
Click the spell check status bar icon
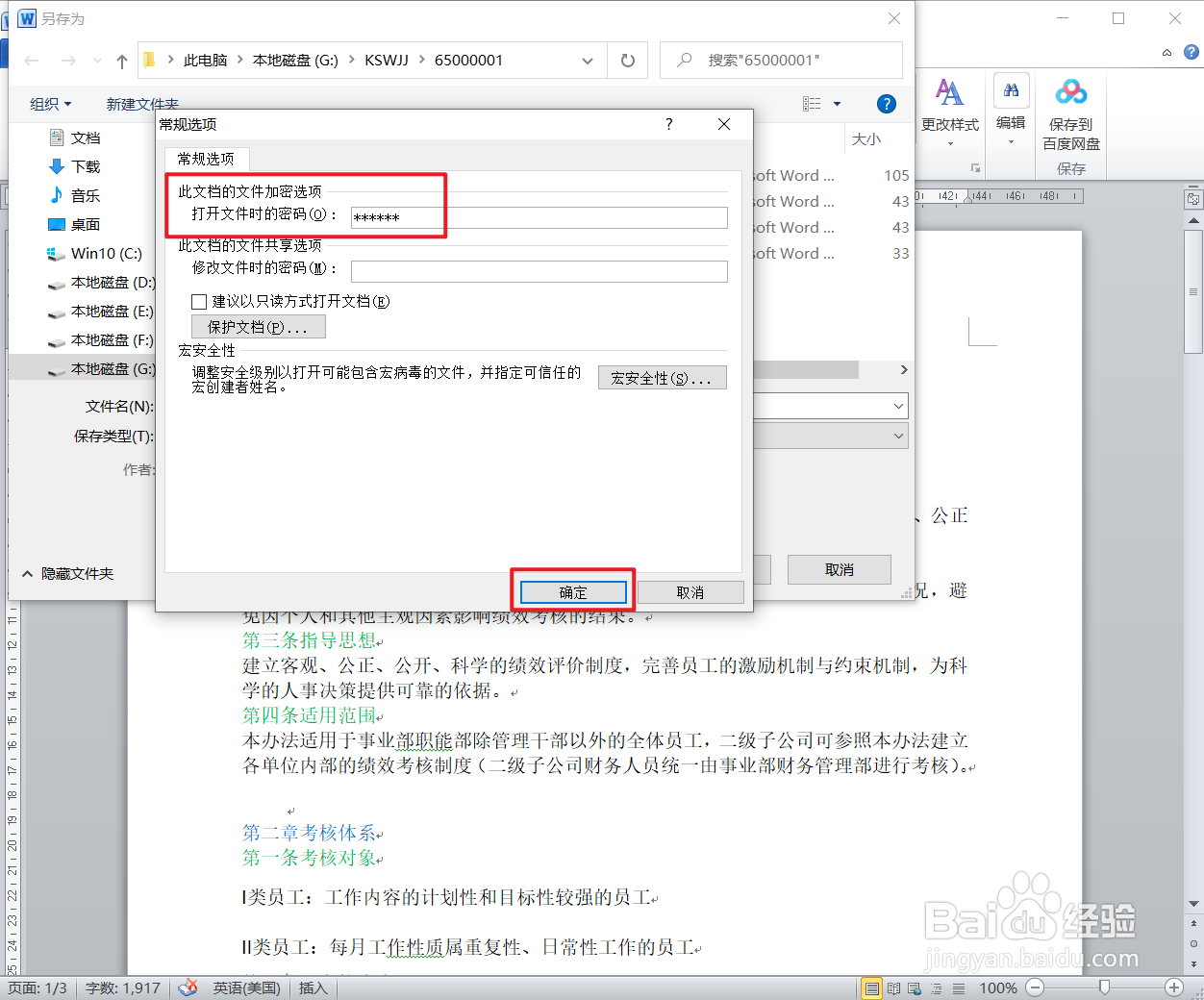[x=188, y=987]
